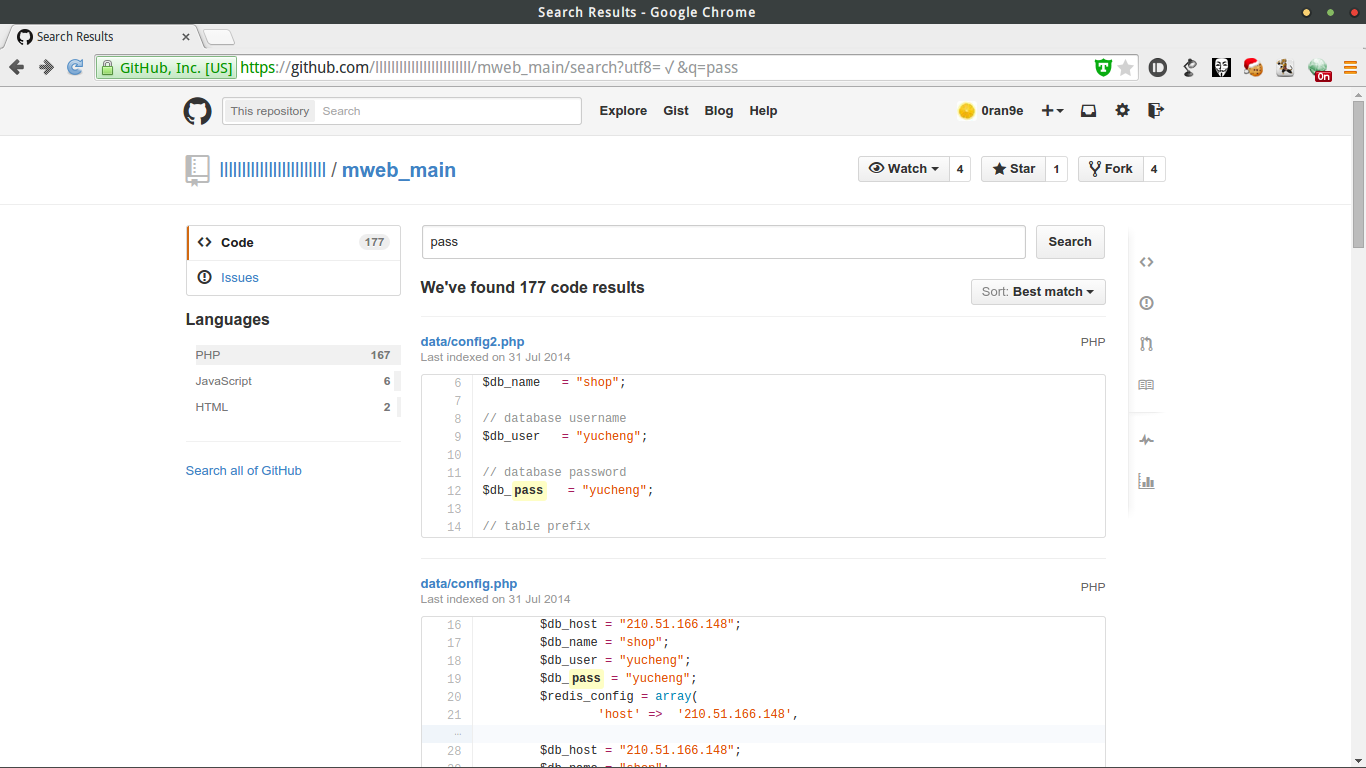Open the Code icon in right sidebar
Viewport: 1366px width, 768px height.
pyautogui.click(x=1146, y=262)
